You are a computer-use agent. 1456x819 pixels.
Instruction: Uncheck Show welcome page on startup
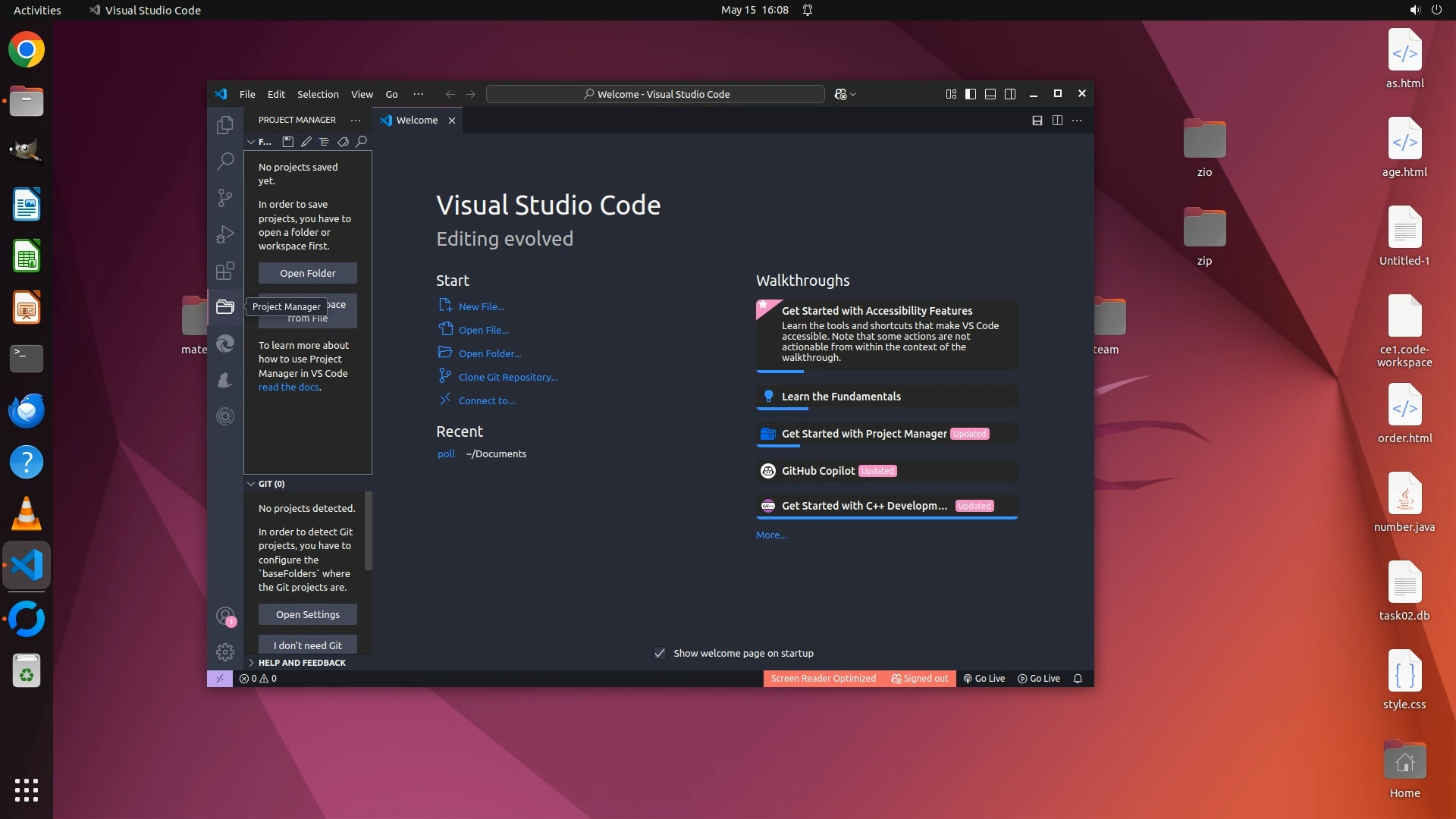660,653
